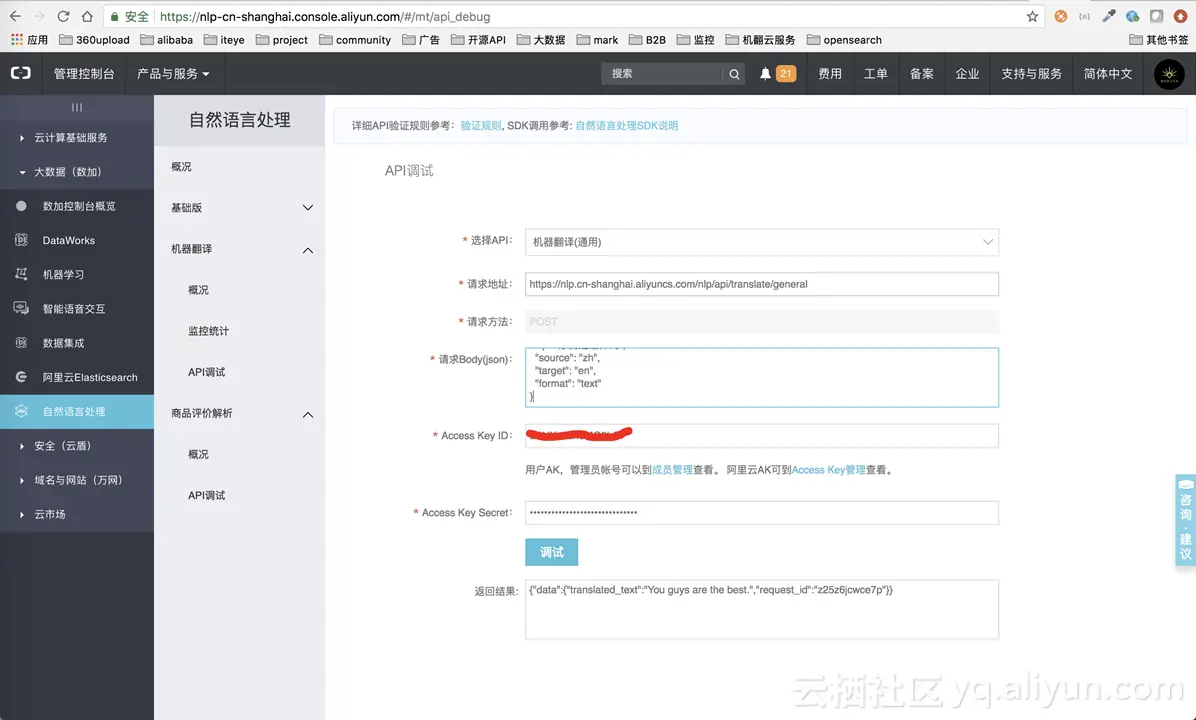Image resolution: width=1196 pixels, height=720 pixels.
Task: Click the search magnifier icon
Action: coord(734,74)
